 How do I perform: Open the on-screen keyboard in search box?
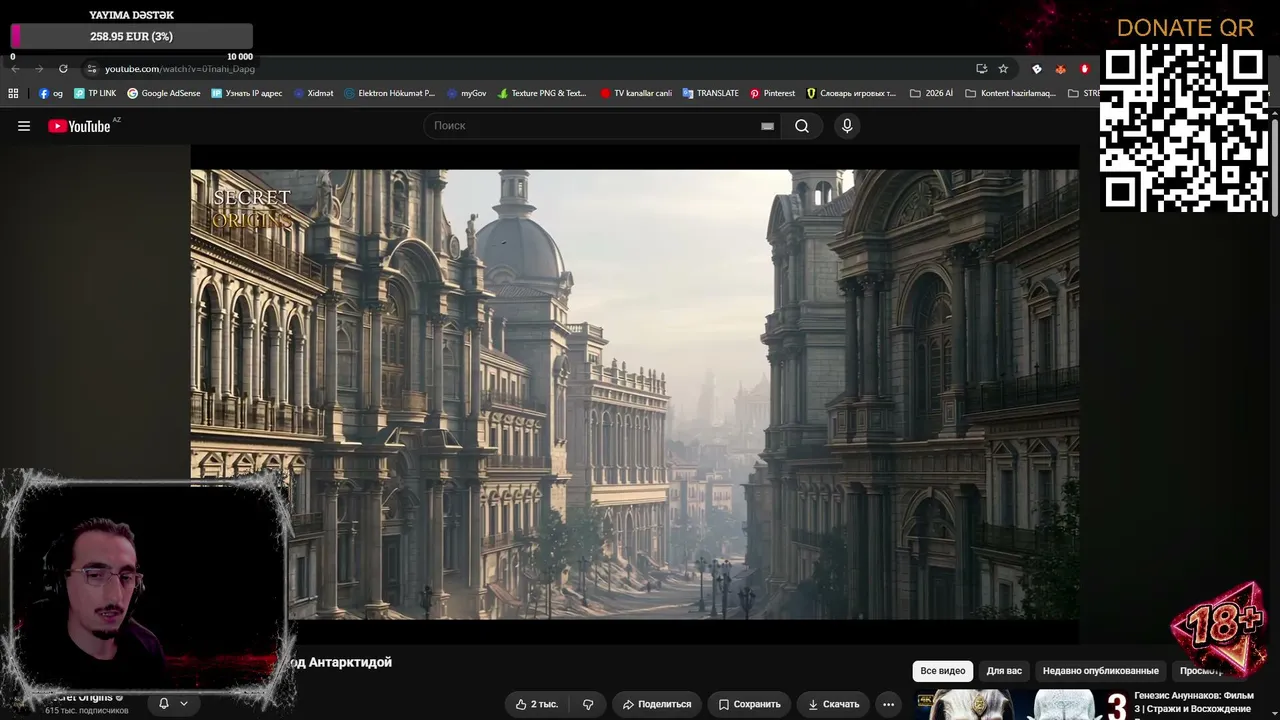pyautogui.click(x=767, y=126)
